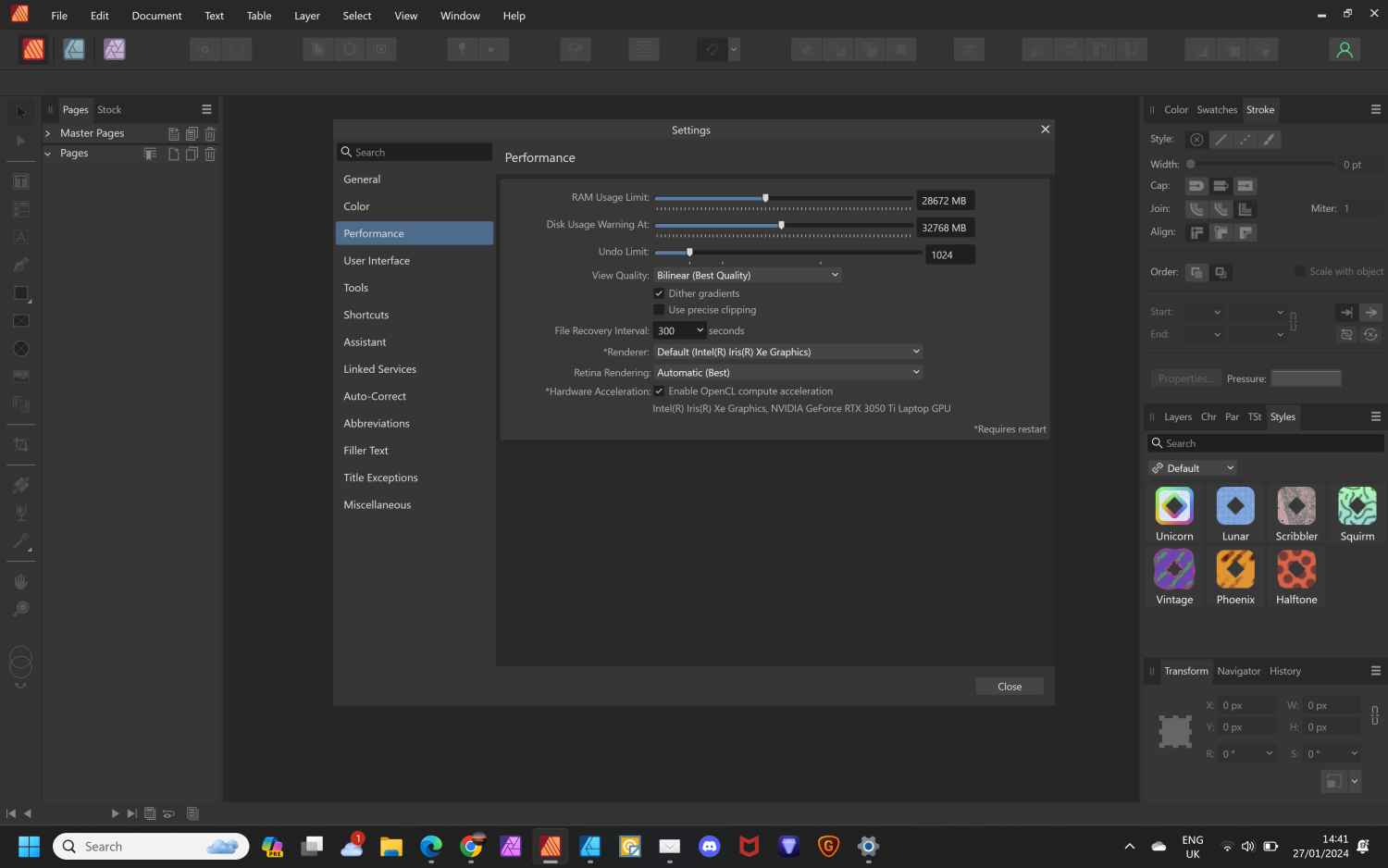Uncheck Dither gradients
This screenshot has width=1388, height=868.
[x=659, y=292]
